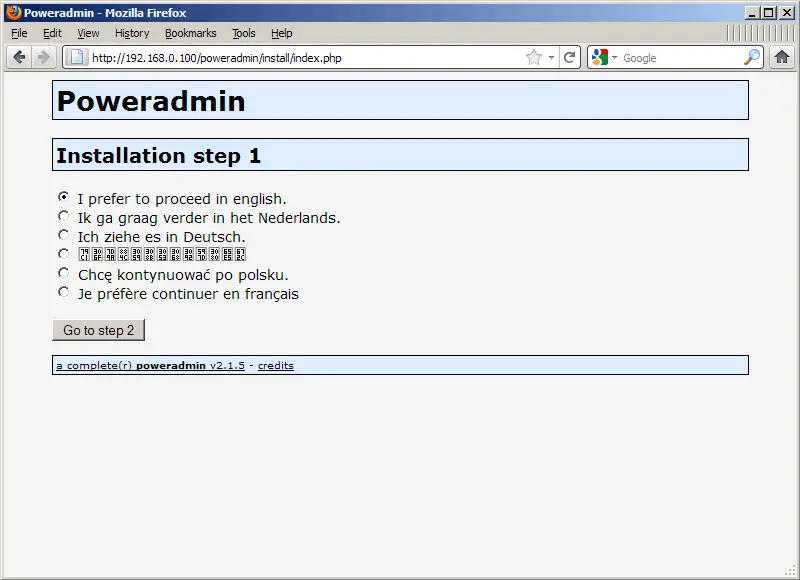Go back with the browser back arrow
Screen dimensions: 800x580
(x=19, y=57)
